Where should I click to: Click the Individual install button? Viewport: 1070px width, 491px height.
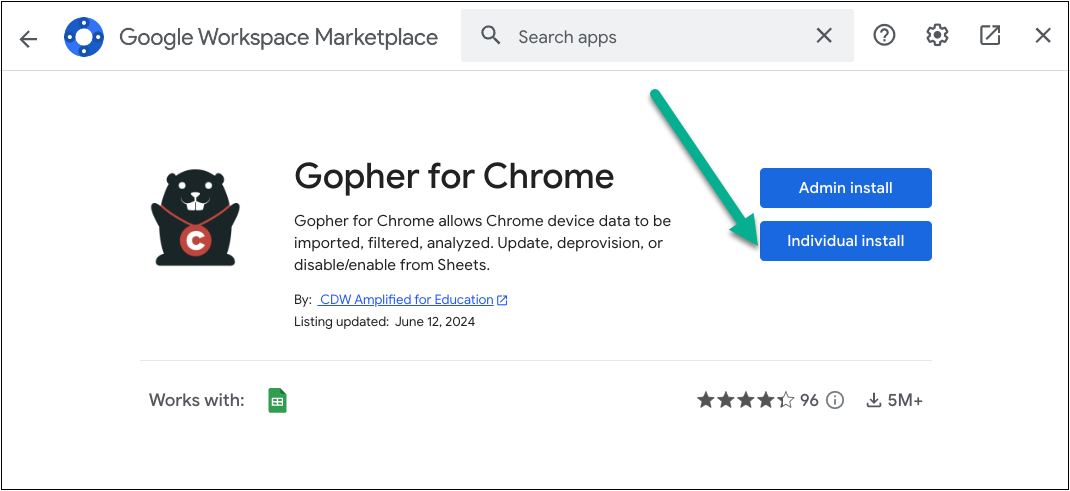(x=845, y=241)
